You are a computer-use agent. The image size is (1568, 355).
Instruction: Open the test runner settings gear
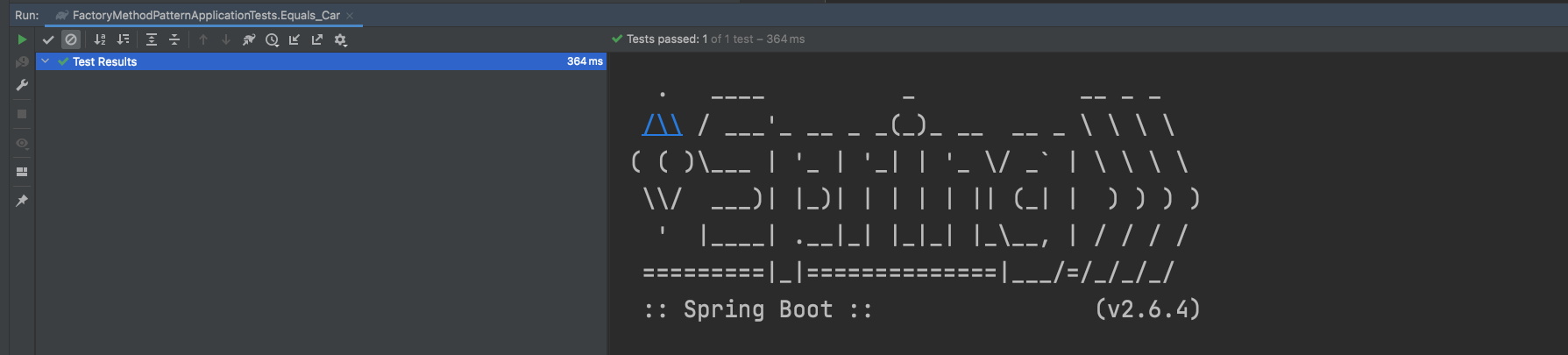(341, 39)
